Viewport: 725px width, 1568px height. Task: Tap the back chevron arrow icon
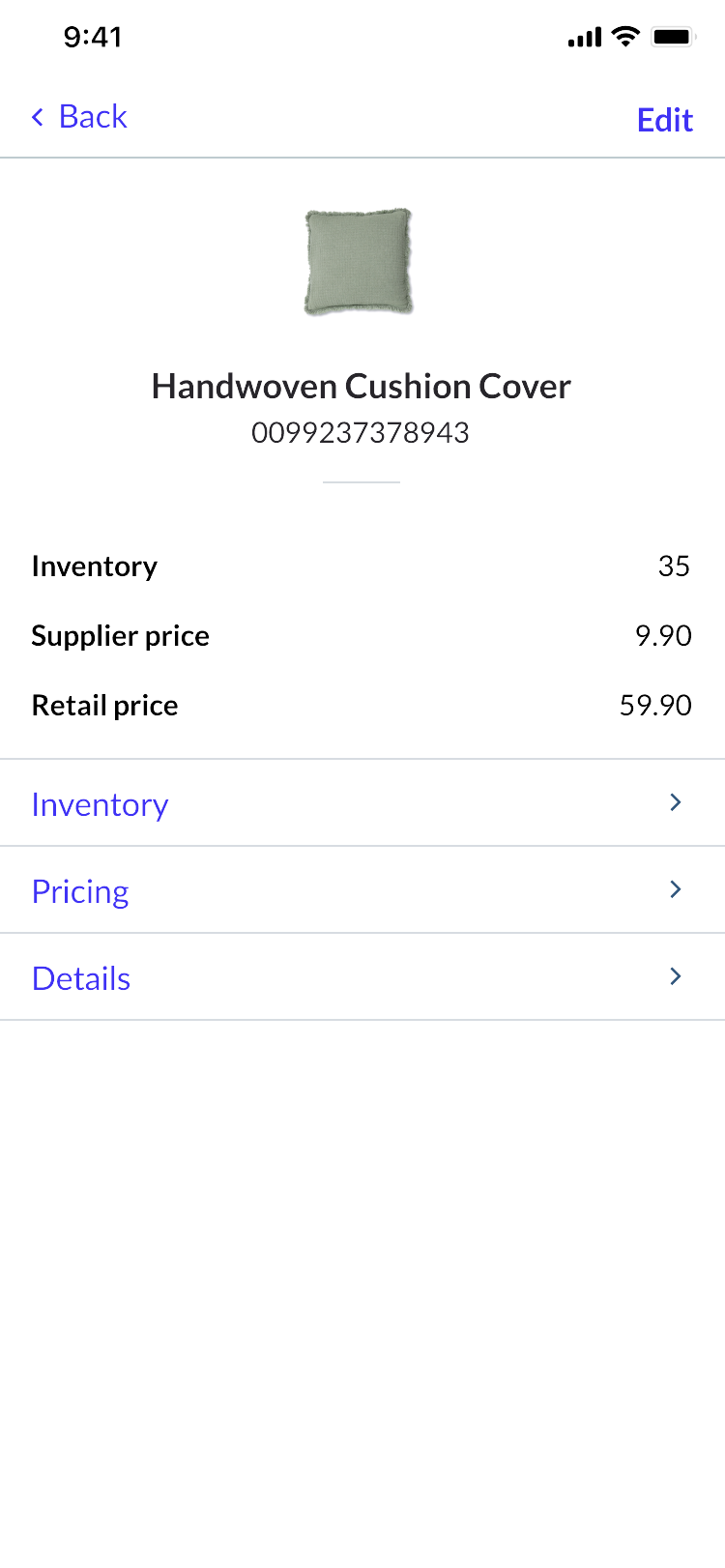[38, 118]
